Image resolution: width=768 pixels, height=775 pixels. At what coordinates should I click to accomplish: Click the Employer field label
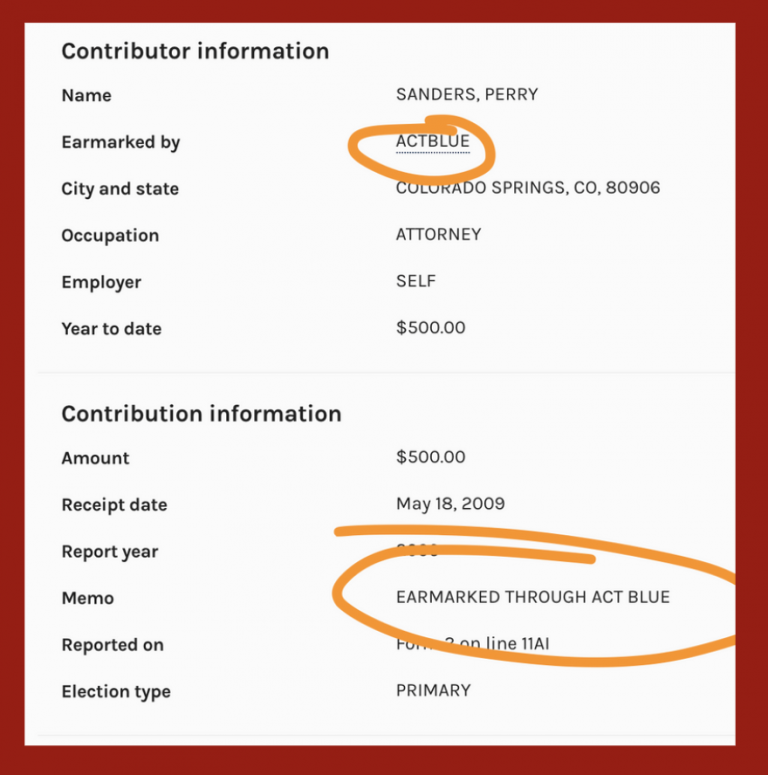[x=101, y=283]
